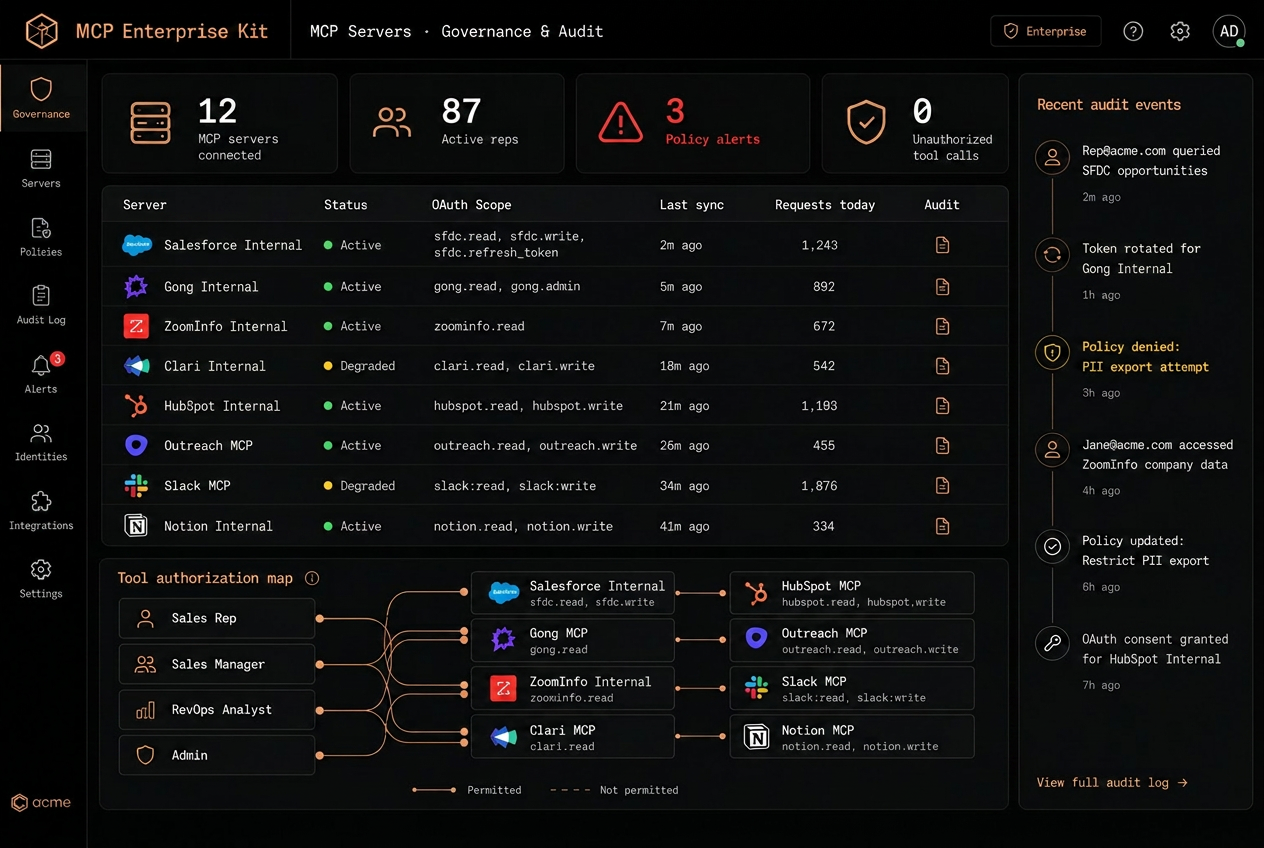1264x848 pixels.
Task: Click the Clari MCP map node
Action: coord(573,737)
